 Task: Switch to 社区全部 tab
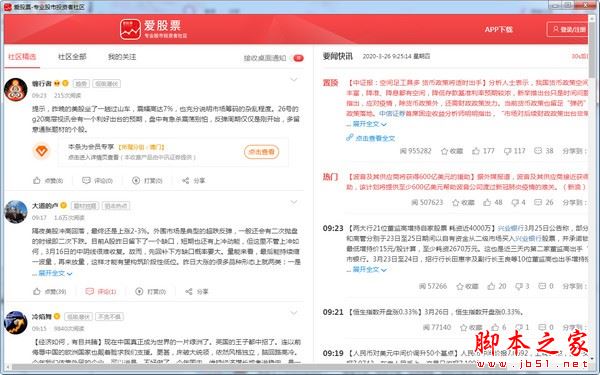click(x=72, y=57)
